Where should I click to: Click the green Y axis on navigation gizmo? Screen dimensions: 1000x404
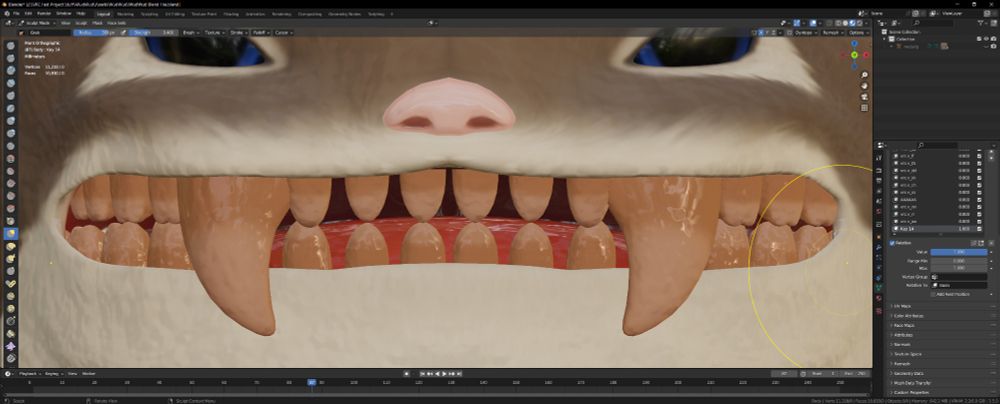(x=855, y=56)
